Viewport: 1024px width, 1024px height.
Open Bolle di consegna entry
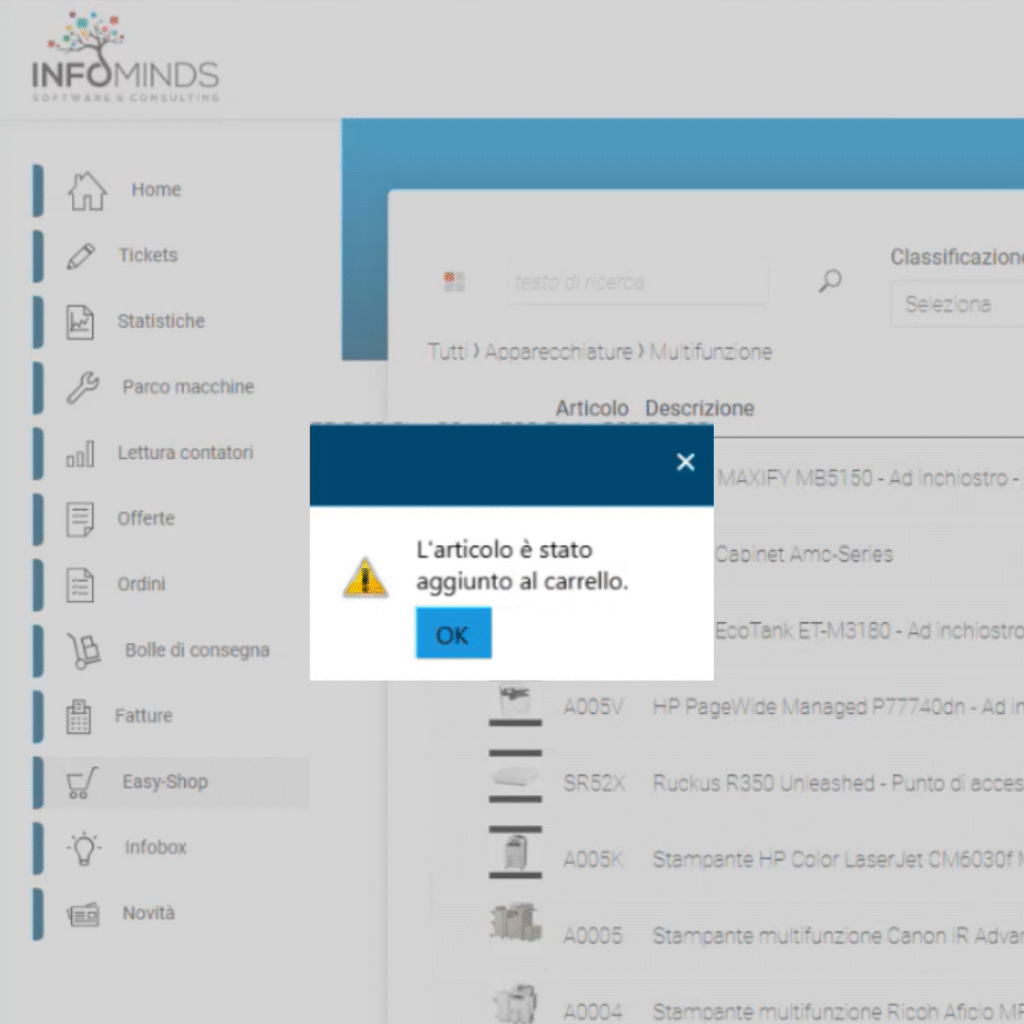pyautogui.click(x=197, y=650)
